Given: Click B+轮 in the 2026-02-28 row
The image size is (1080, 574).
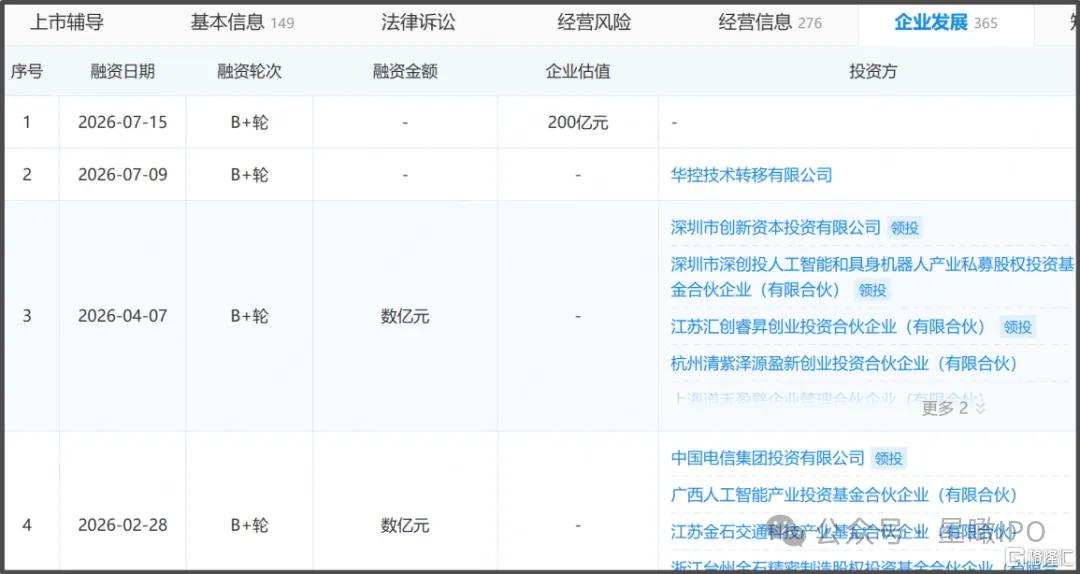Looking at the screenshot, I should click(249, 526).
